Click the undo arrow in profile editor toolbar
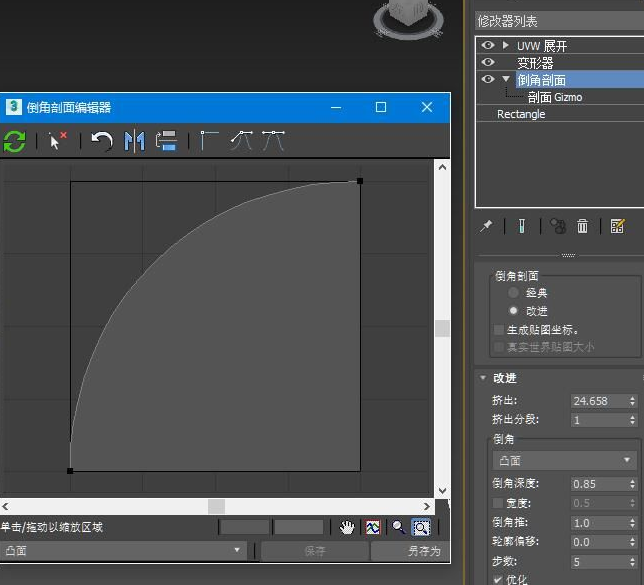Image resolution: width=644 pixels, height=585 pixels. point(101,141)
